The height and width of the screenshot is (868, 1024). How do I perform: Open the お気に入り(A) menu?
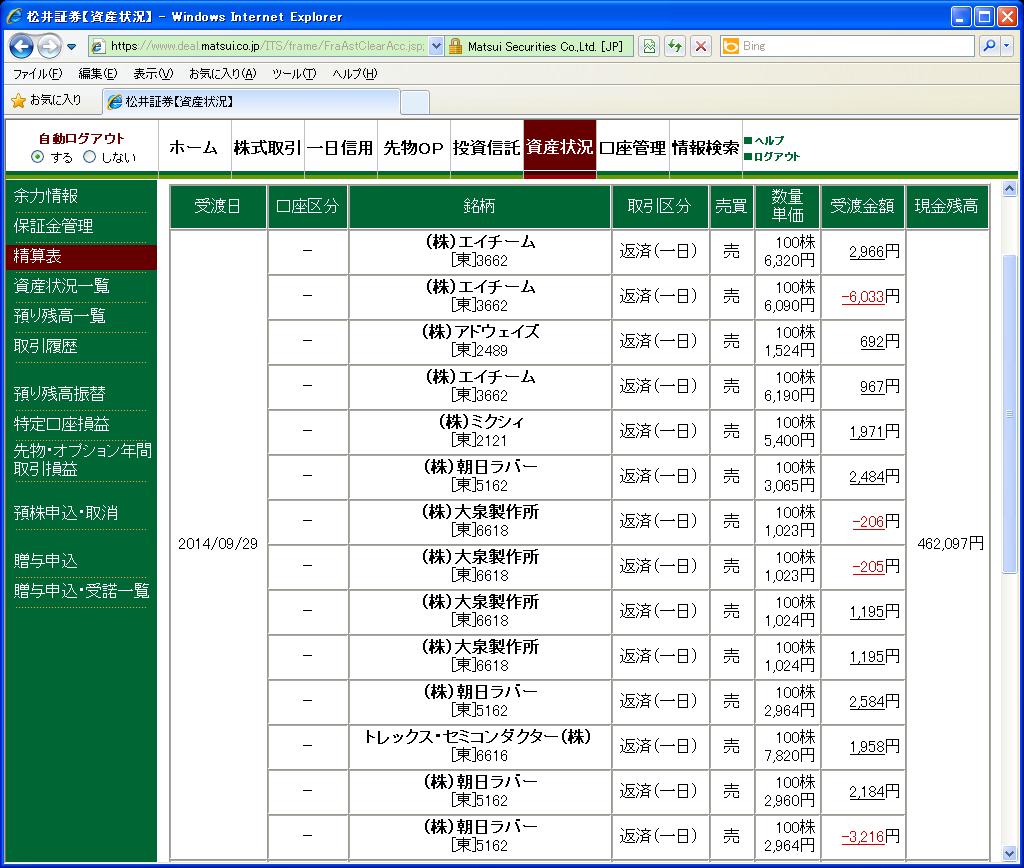tap(222, 74)
